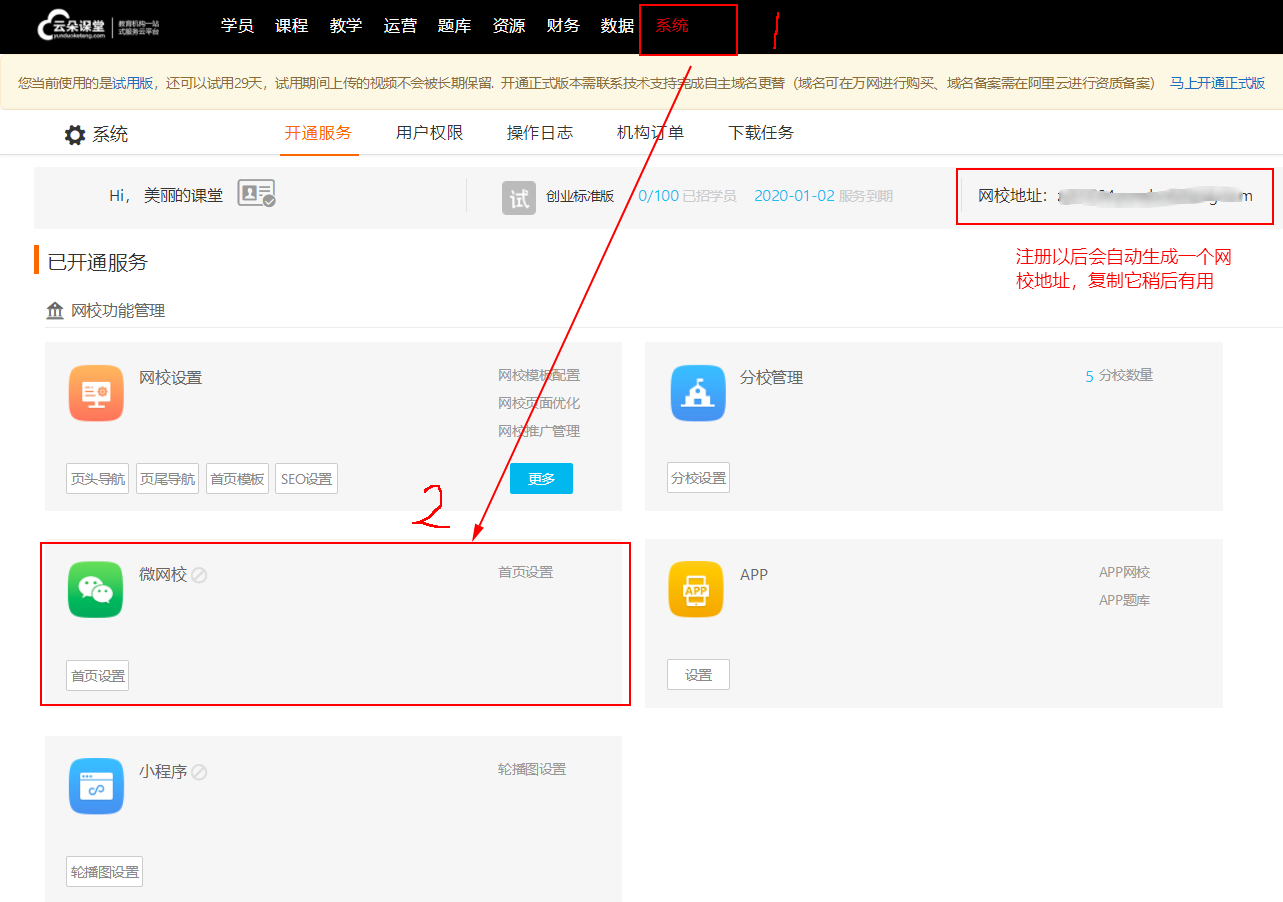This screenshot has width=1283, height=902.
Task: Click the 已开通服务 heading
Action: [98, 262]
